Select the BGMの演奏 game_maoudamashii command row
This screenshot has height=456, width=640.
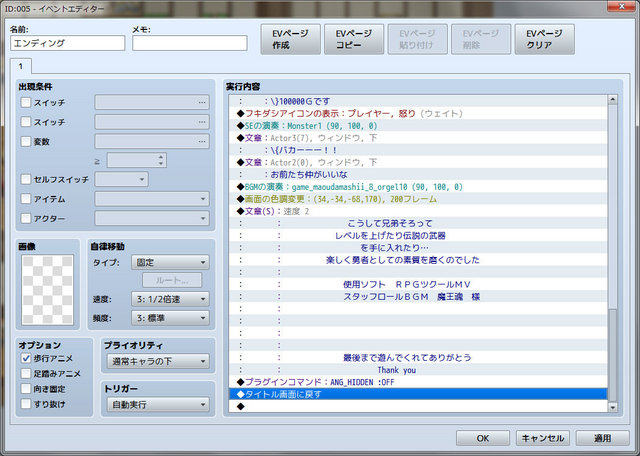click(418, 187)
